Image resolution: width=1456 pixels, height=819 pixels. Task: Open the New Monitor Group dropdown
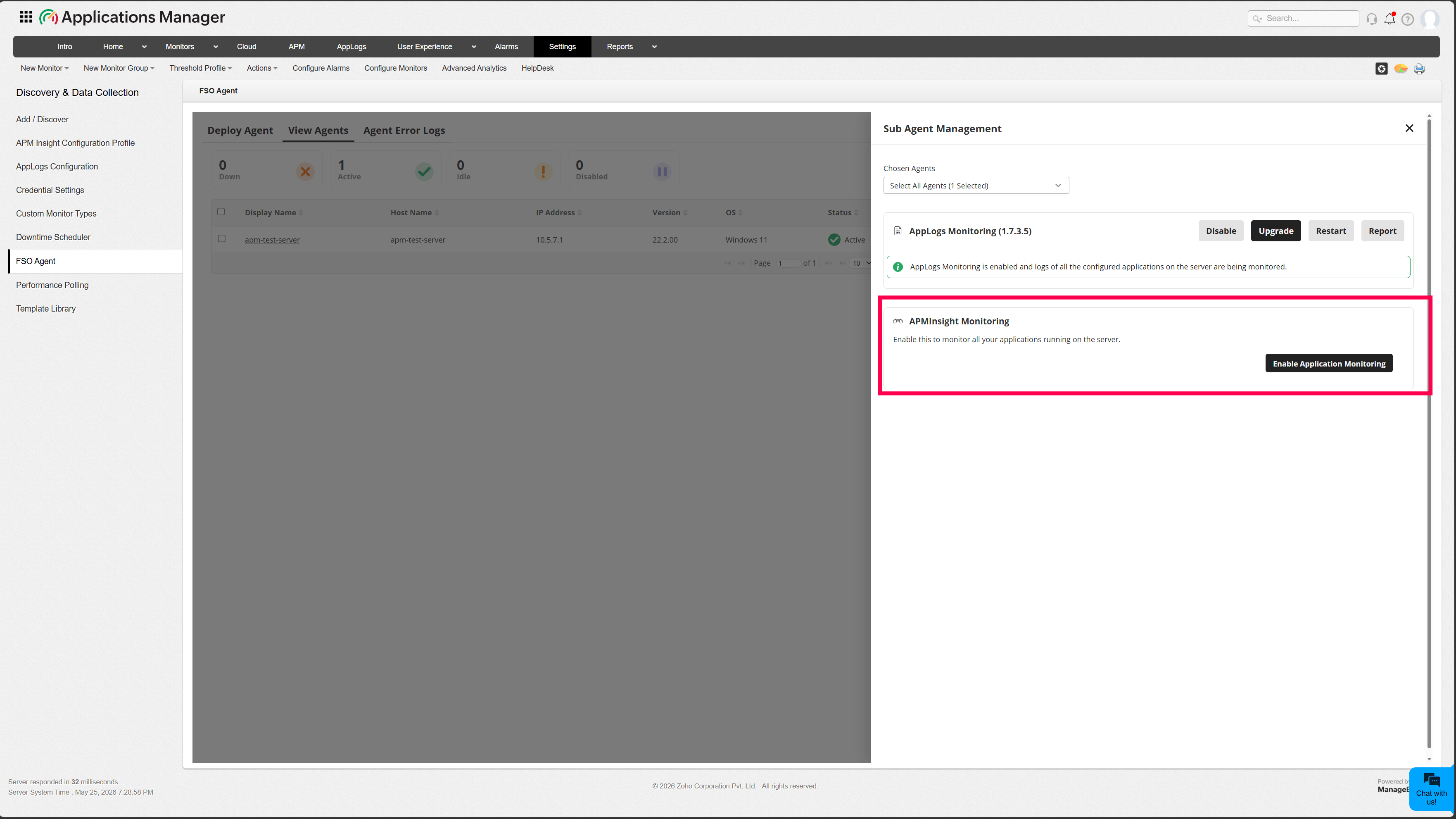click(x=119, y=69)
